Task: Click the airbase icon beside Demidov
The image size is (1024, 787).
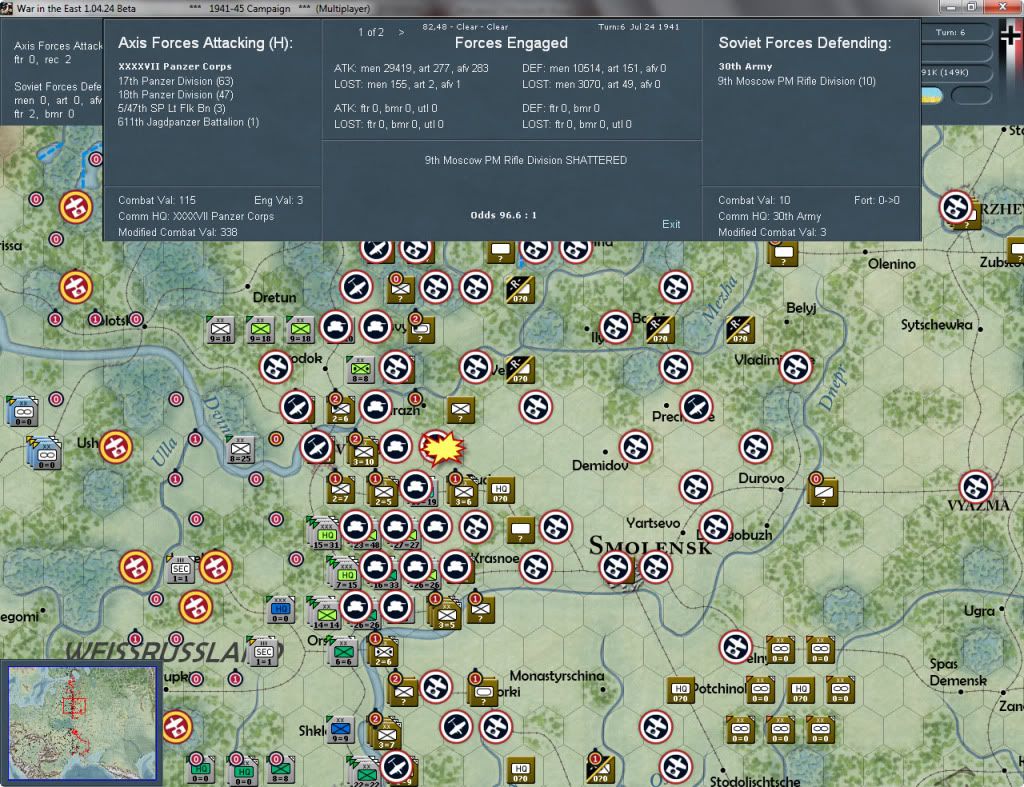Action: click(x=635, y=447)
